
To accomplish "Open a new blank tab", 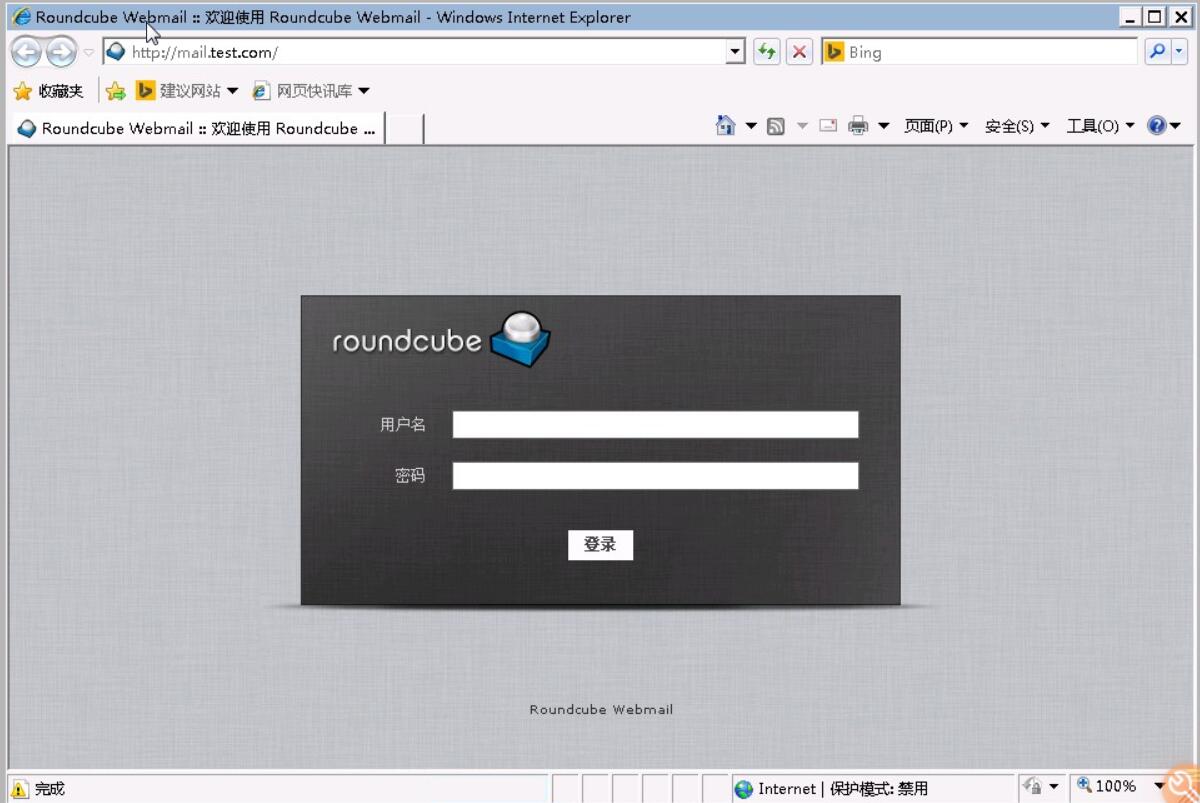I will [x=404, y=128].
